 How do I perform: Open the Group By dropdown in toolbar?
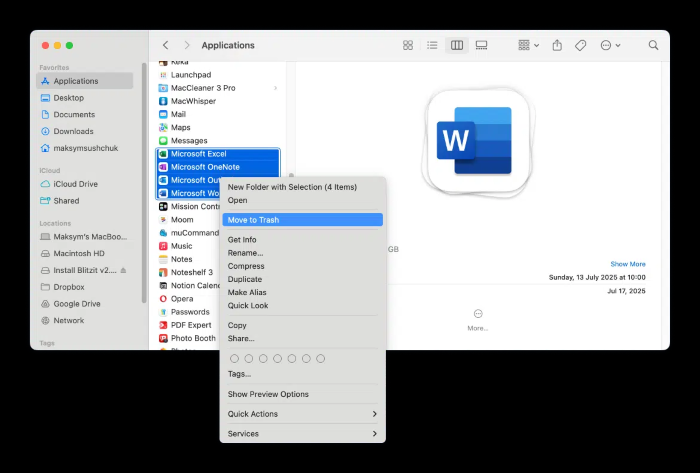click(528, 45)
